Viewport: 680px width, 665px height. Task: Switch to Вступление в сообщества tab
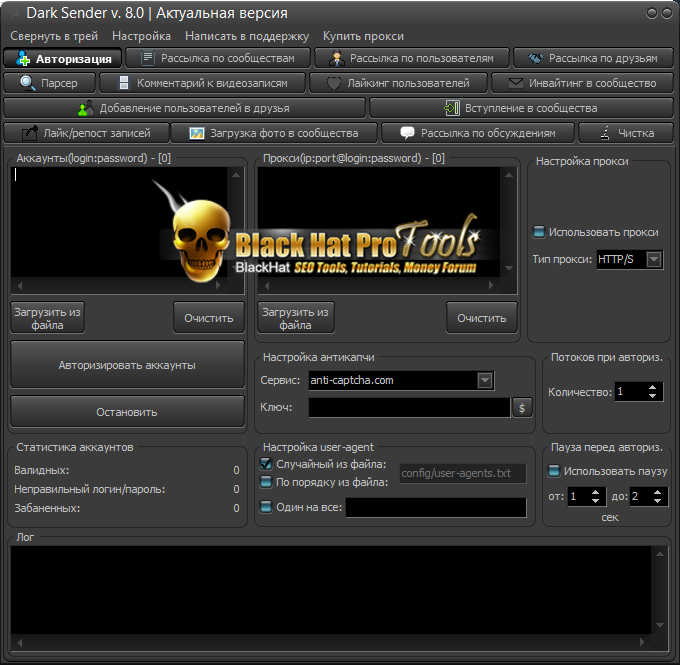click(x=521, y=108)
